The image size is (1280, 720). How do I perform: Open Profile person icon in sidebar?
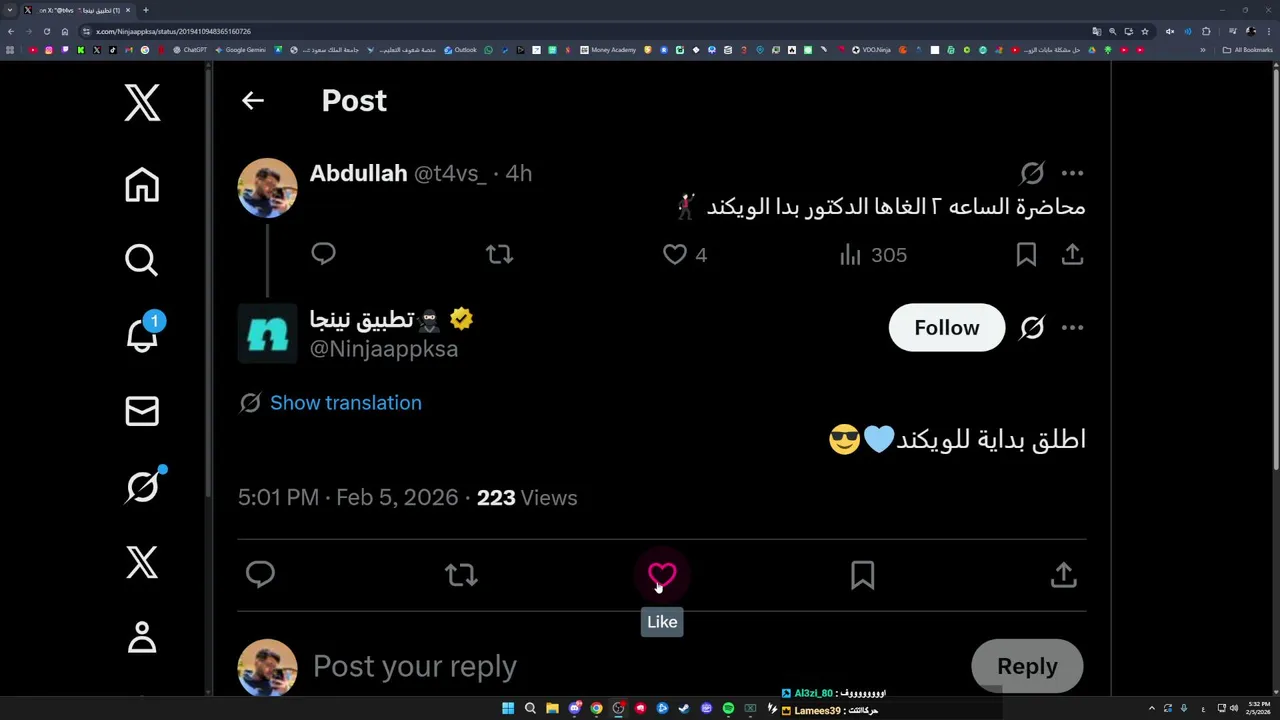(142, 637)
